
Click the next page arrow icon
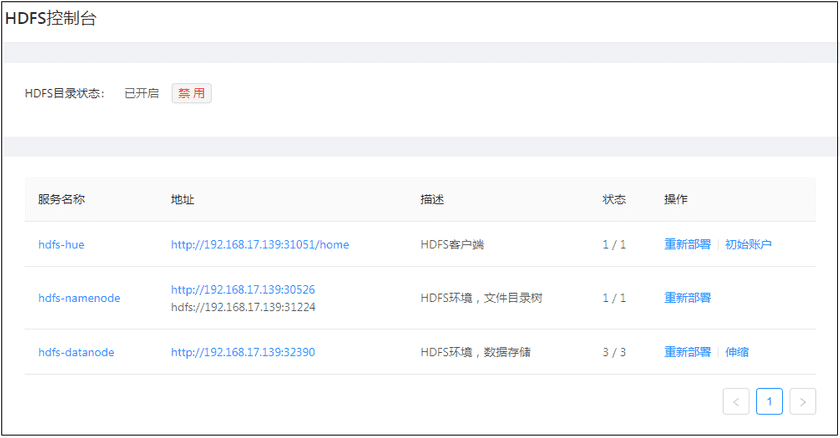coord(802,402)
